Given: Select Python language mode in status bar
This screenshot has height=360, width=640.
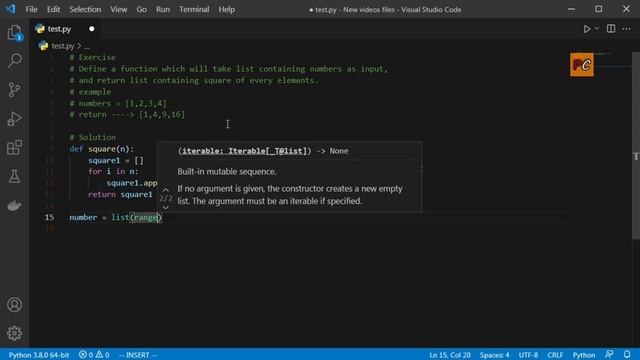Looking at the screenshot, I should click(x=584, y=355).
